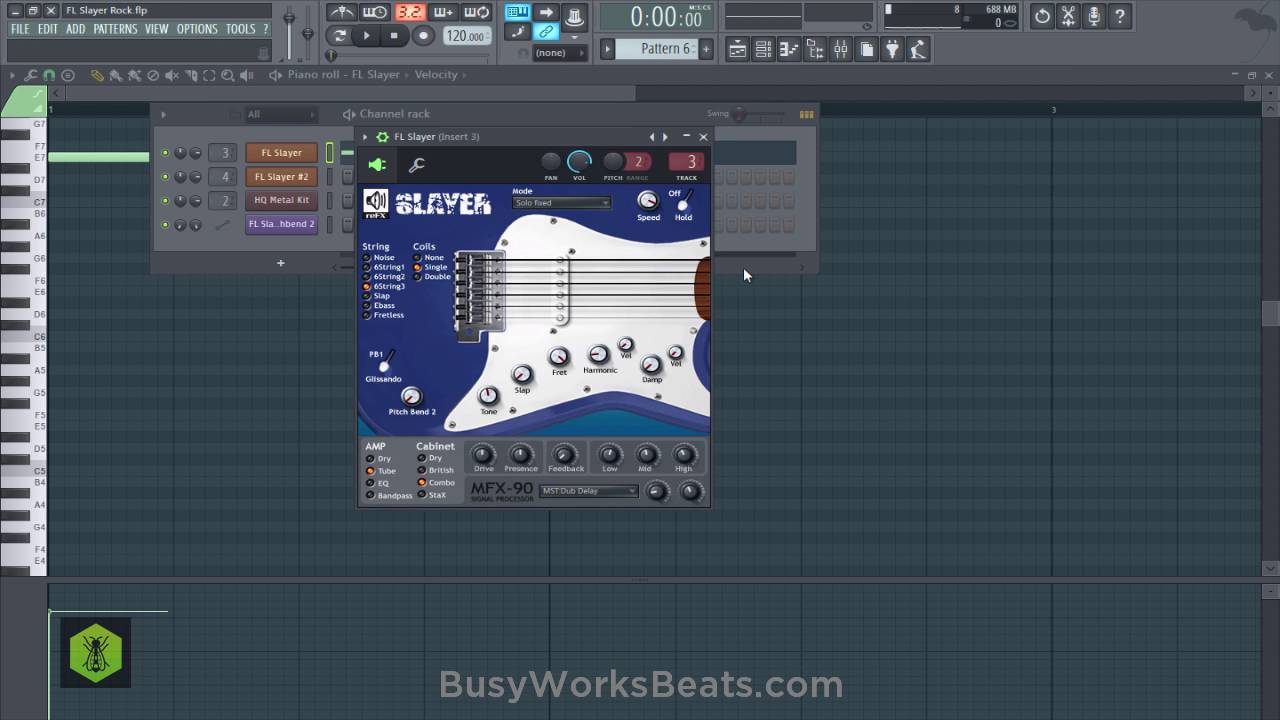
Task: Adjust the Drive knob in Slayer amp
Action: coord(483,455)
